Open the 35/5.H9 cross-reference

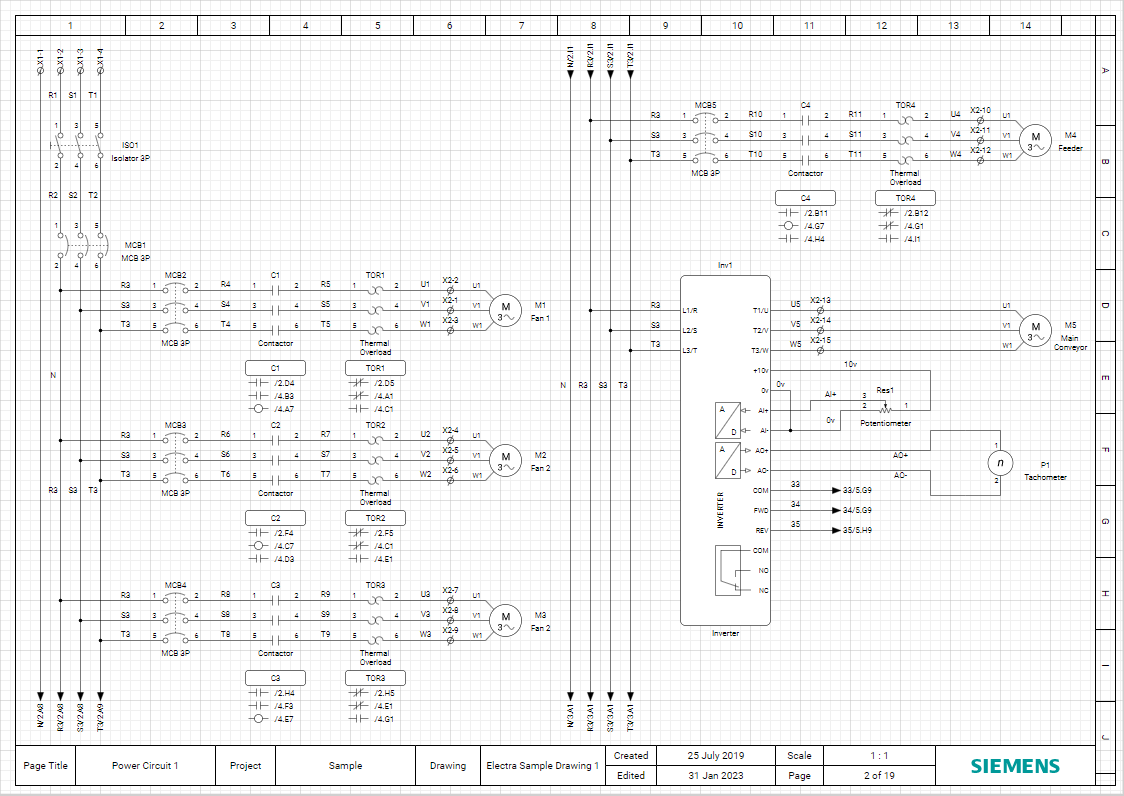coord(857,531)
